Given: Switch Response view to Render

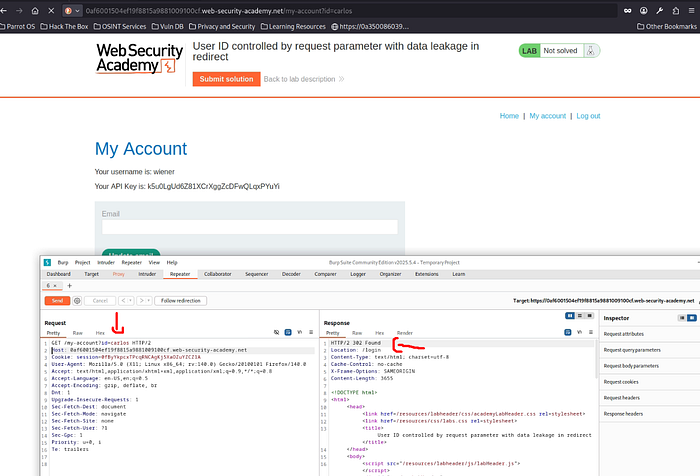Looking at the screenshot, I should click(405, 333).
